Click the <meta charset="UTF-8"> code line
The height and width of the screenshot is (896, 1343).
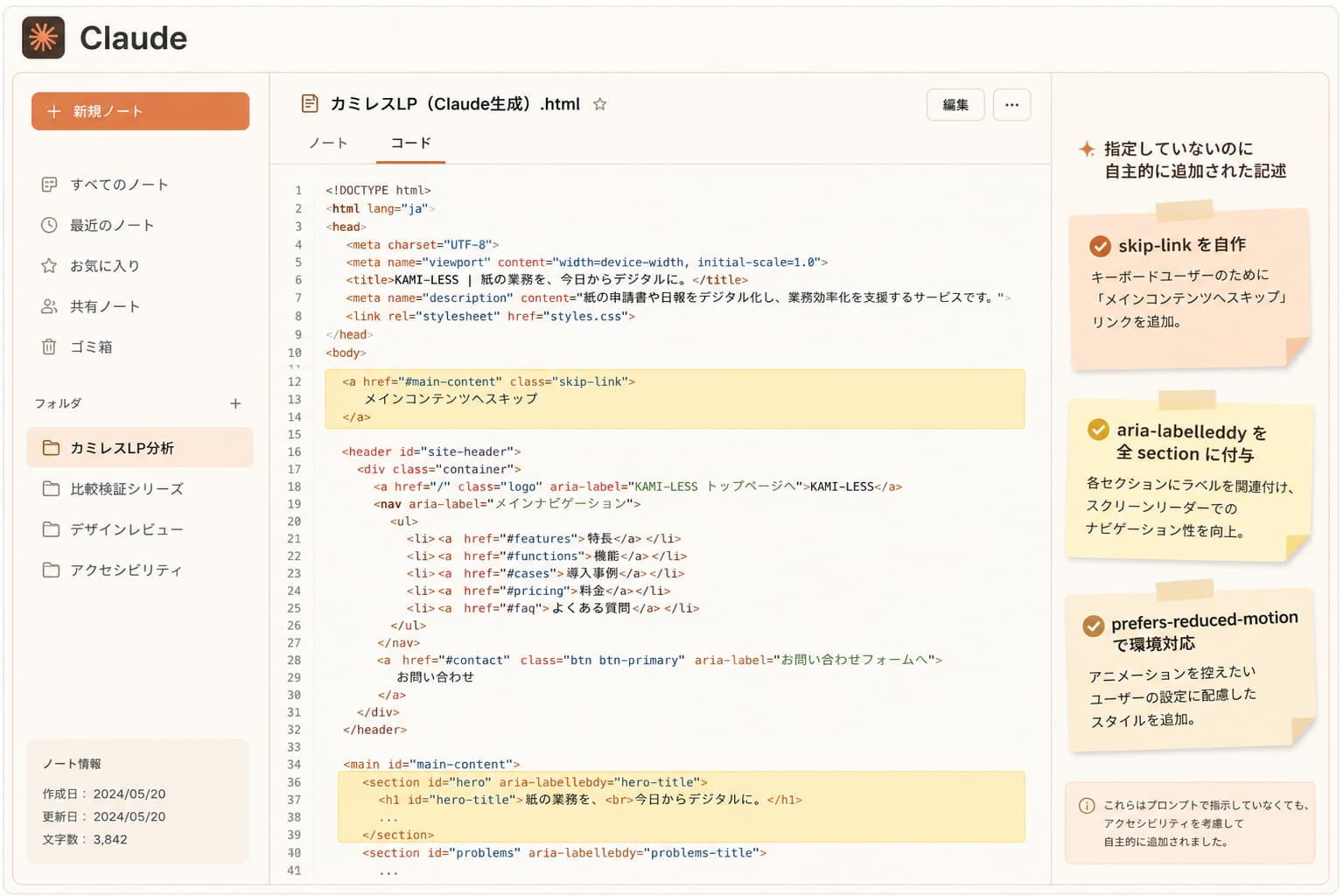423,245
